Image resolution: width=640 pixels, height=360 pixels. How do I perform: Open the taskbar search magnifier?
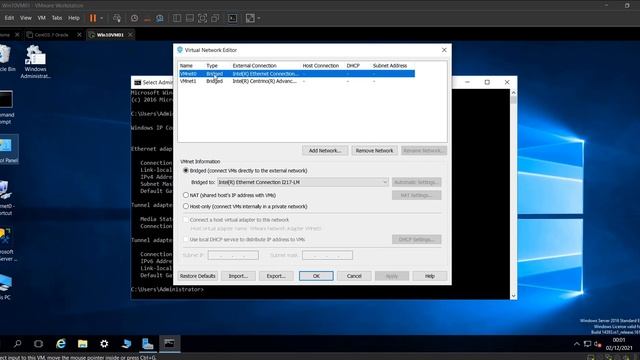pos(18,344)
